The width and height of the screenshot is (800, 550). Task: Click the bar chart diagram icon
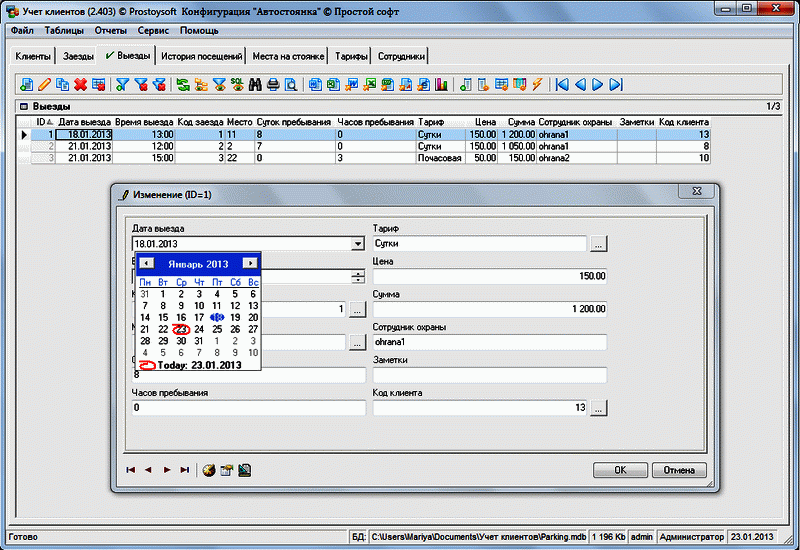coord(441,85)
